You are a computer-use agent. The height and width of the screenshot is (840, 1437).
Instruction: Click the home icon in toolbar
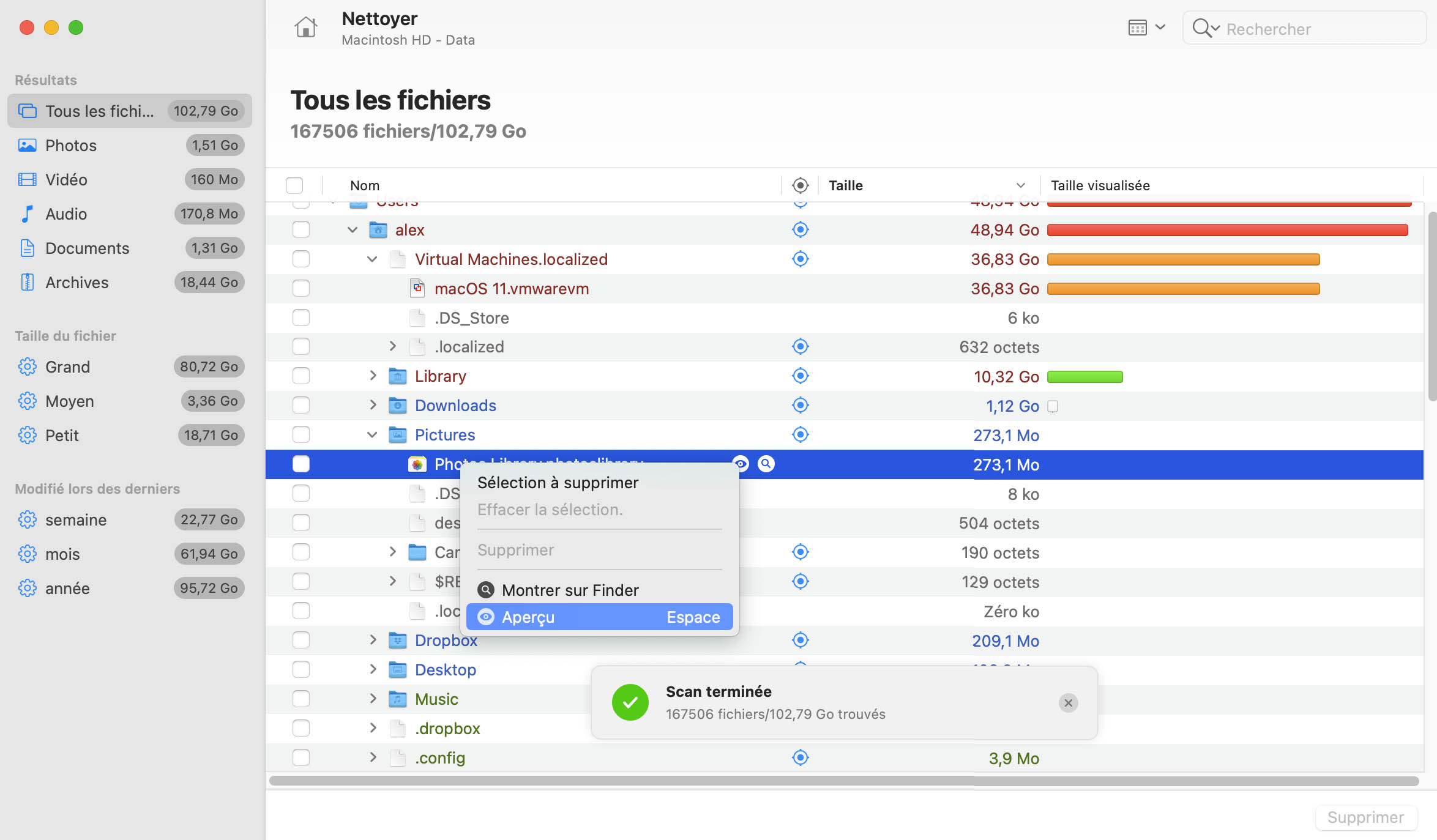tap(305, 28)
